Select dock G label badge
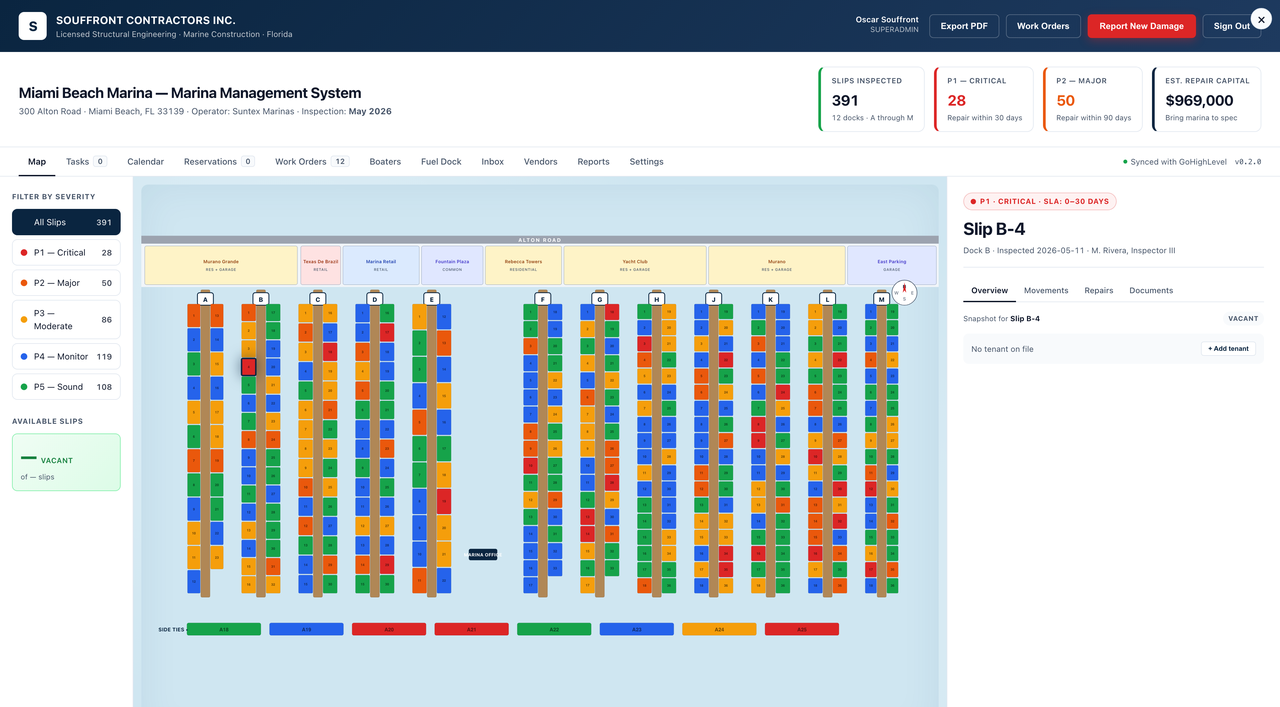 pyautogui.click(x=600, y=299)
